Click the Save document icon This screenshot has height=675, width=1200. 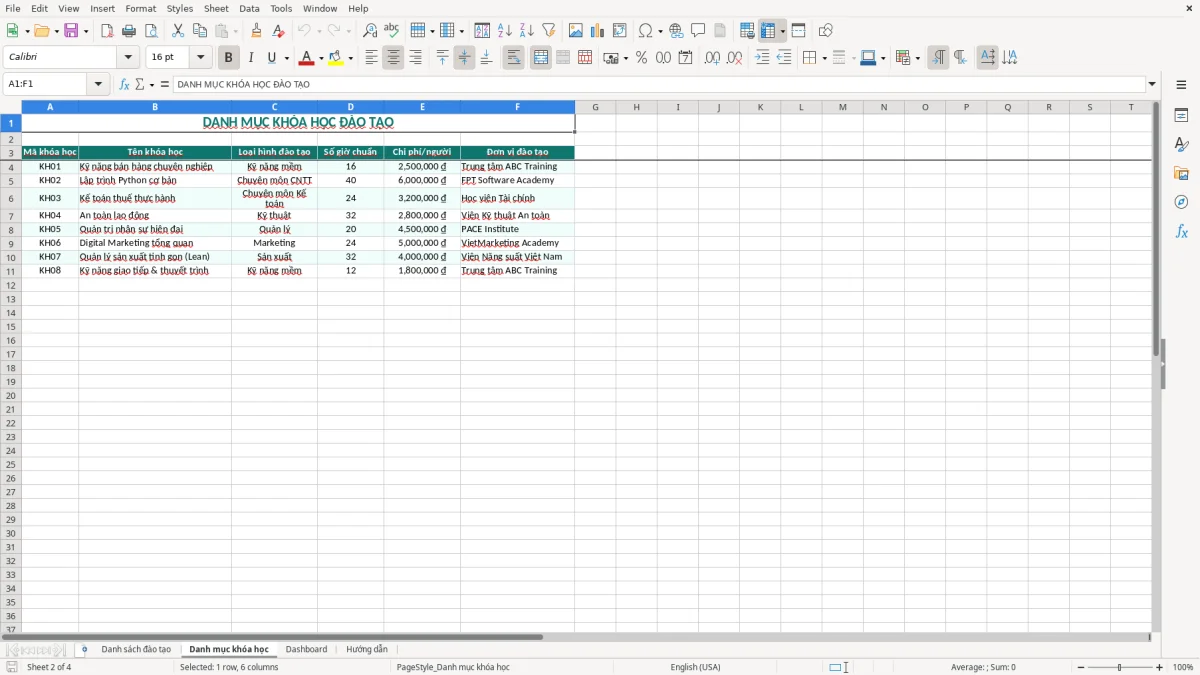[x=71, y=31]
